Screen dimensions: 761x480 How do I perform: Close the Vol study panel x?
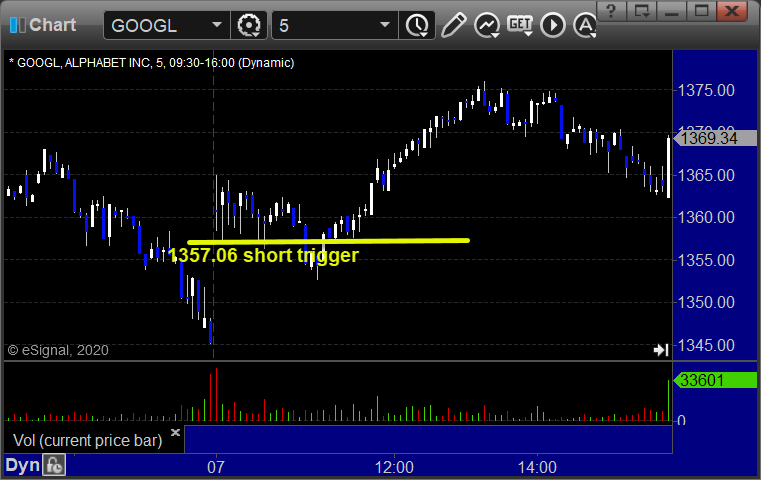point(175,432)
